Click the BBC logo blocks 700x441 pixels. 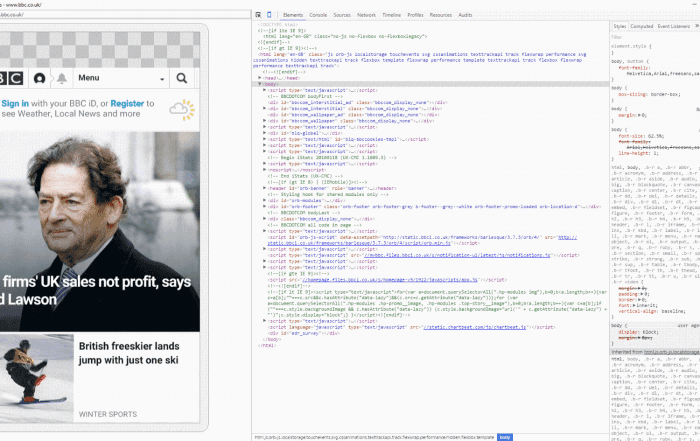point(12,78)
